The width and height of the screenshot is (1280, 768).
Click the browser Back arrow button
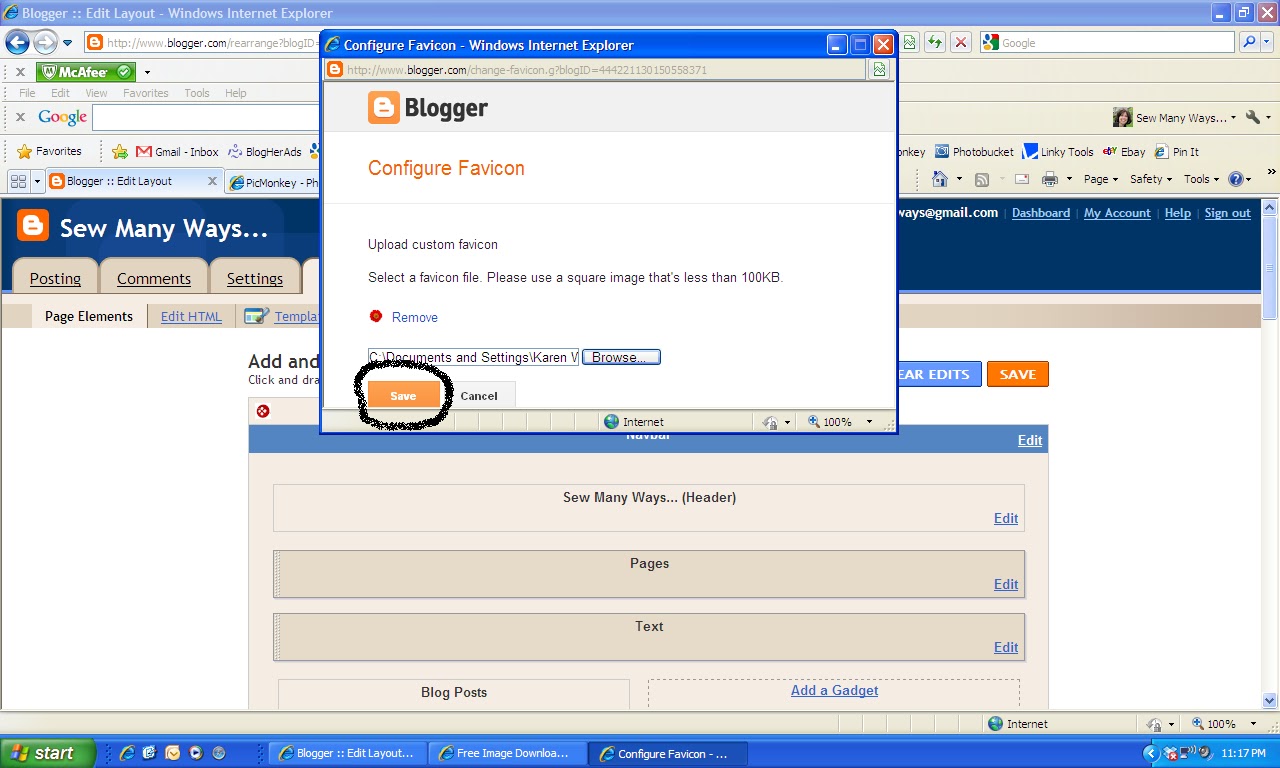(17, 42)
